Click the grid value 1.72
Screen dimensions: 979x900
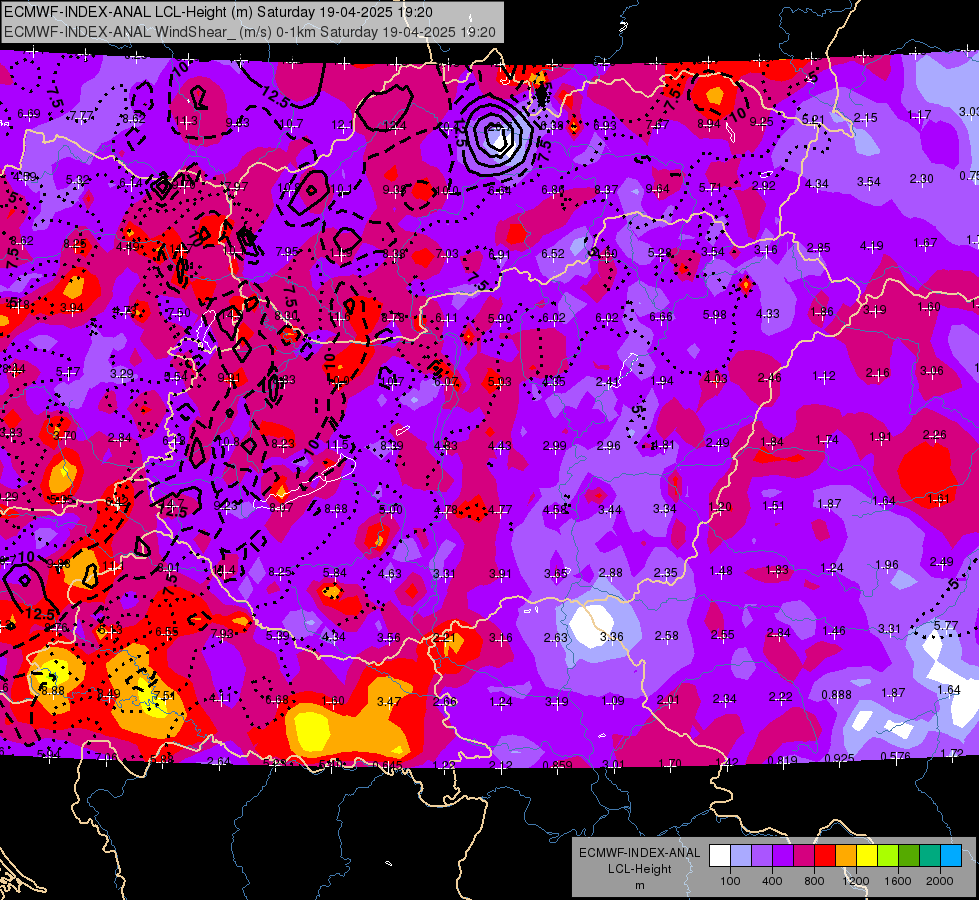952,753
